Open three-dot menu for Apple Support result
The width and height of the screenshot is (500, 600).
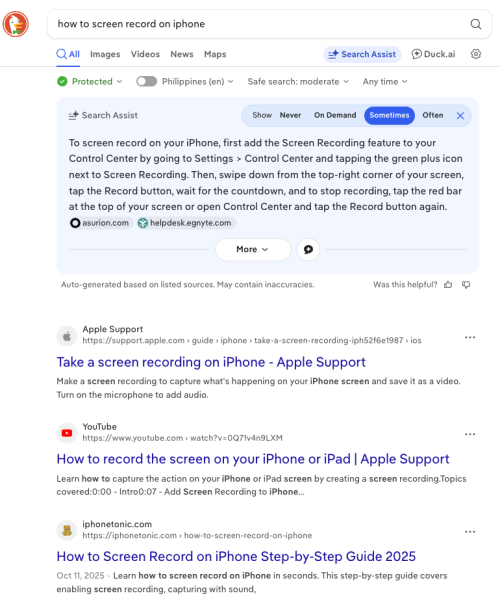[x=470, y=338]
